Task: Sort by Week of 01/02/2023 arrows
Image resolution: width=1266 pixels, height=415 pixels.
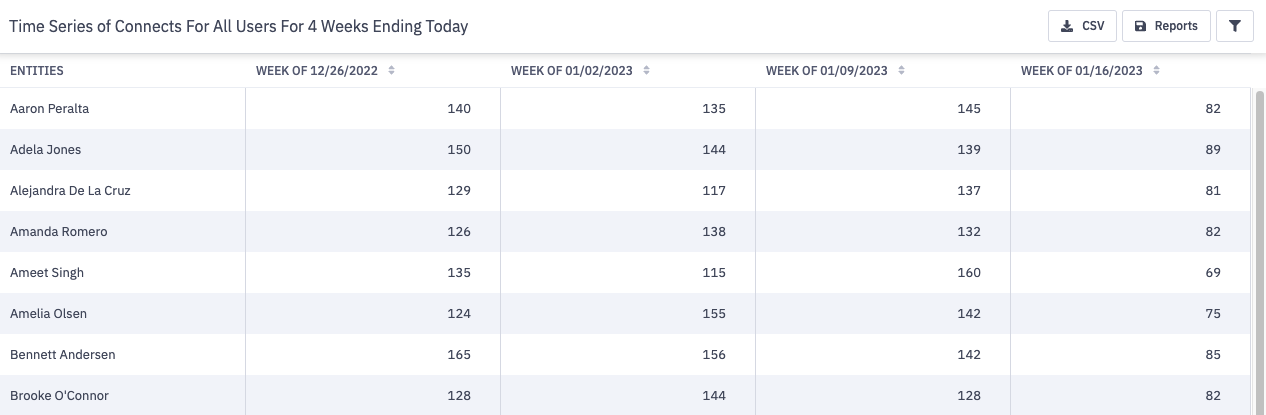Action: point(646,71)
